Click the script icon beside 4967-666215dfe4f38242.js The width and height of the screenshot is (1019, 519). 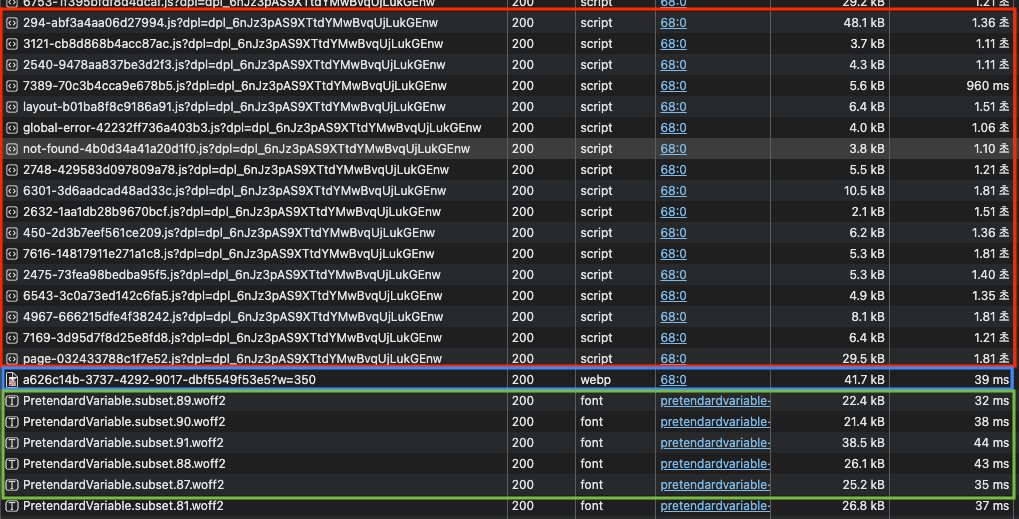(11, 317)
